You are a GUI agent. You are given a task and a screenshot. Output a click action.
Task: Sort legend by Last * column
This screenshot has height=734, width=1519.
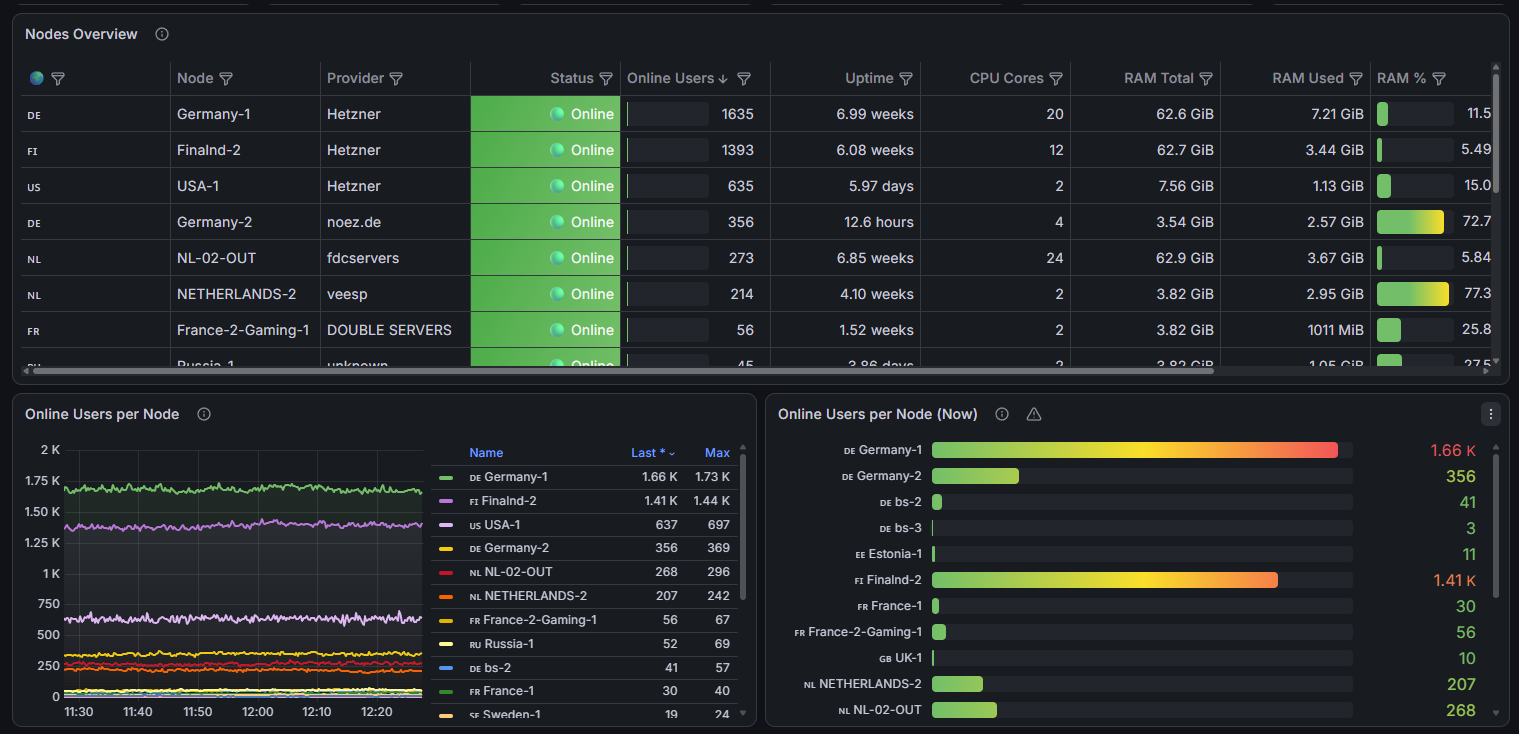tap(653, 453)
